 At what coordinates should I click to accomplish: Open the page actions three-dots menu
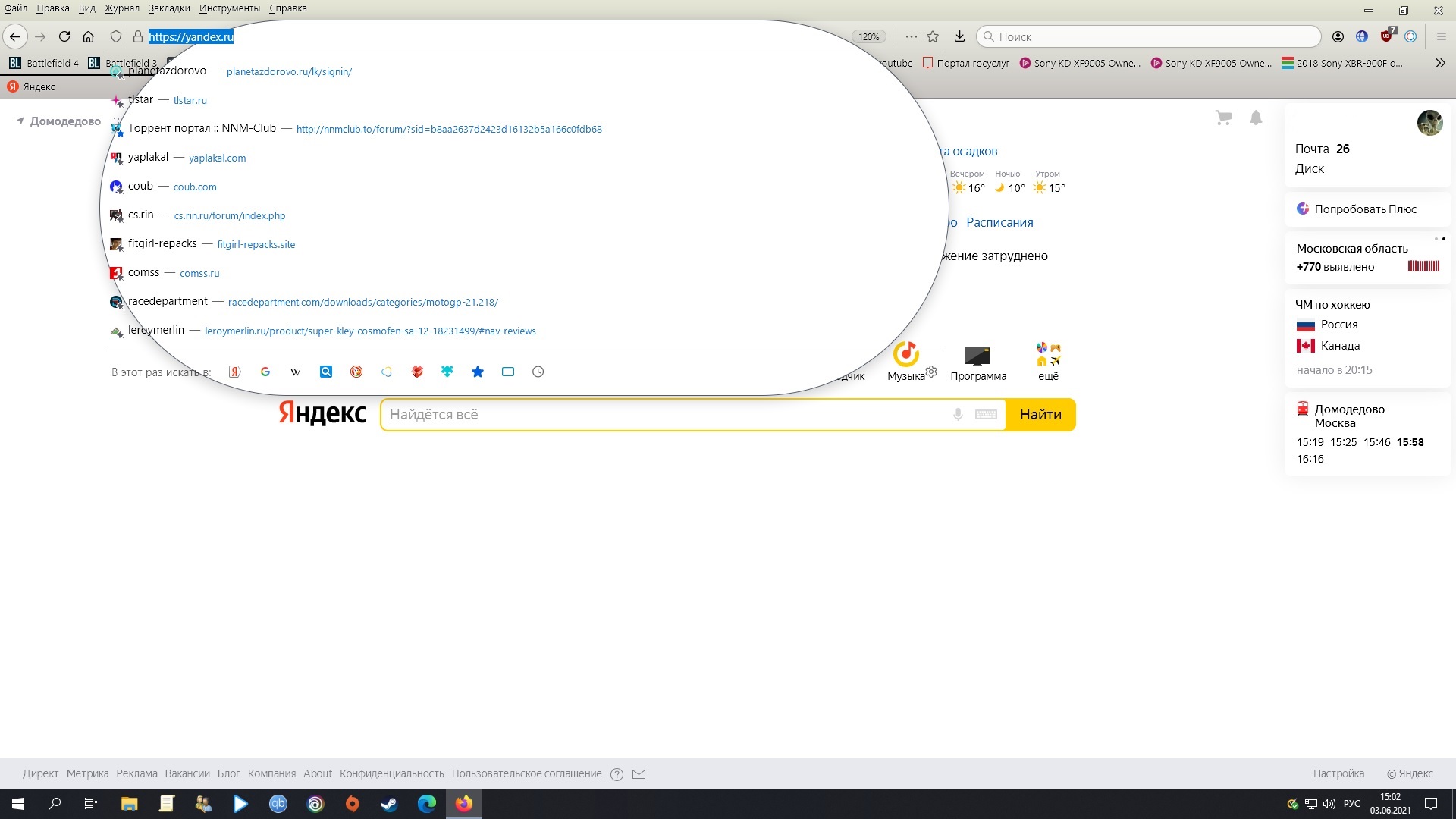tap(911, 36)
